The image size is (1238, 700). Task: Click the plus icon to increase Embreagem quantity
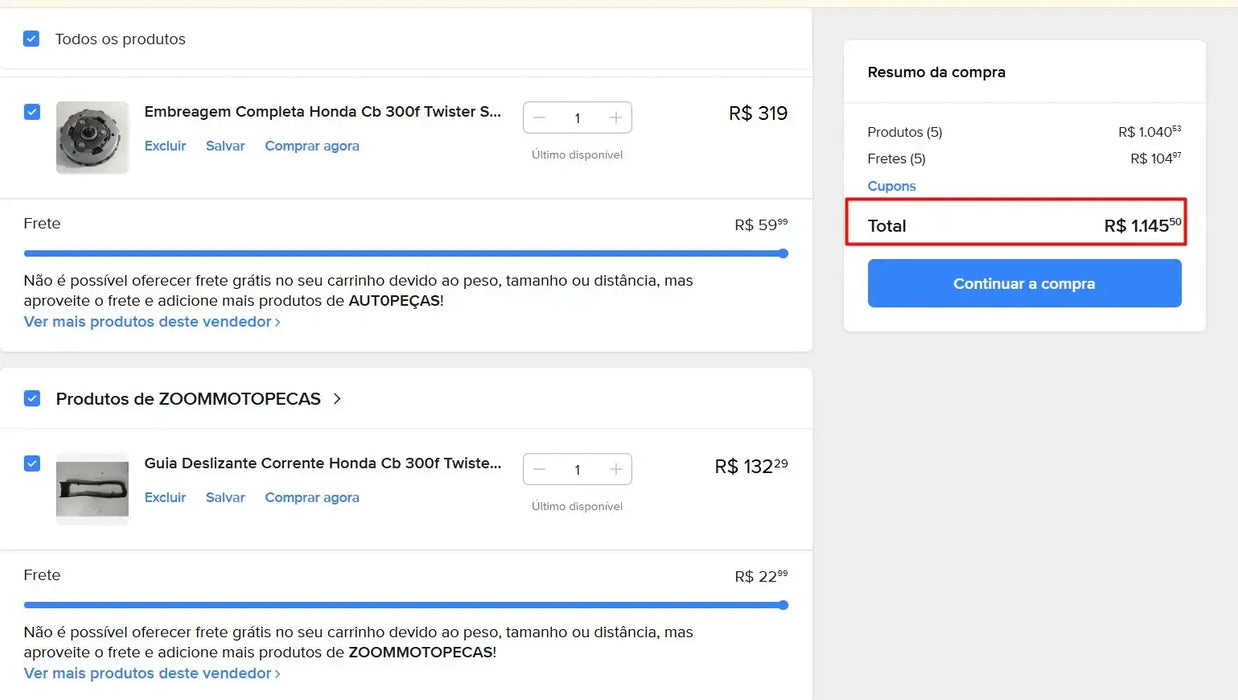tap(614, 117)
